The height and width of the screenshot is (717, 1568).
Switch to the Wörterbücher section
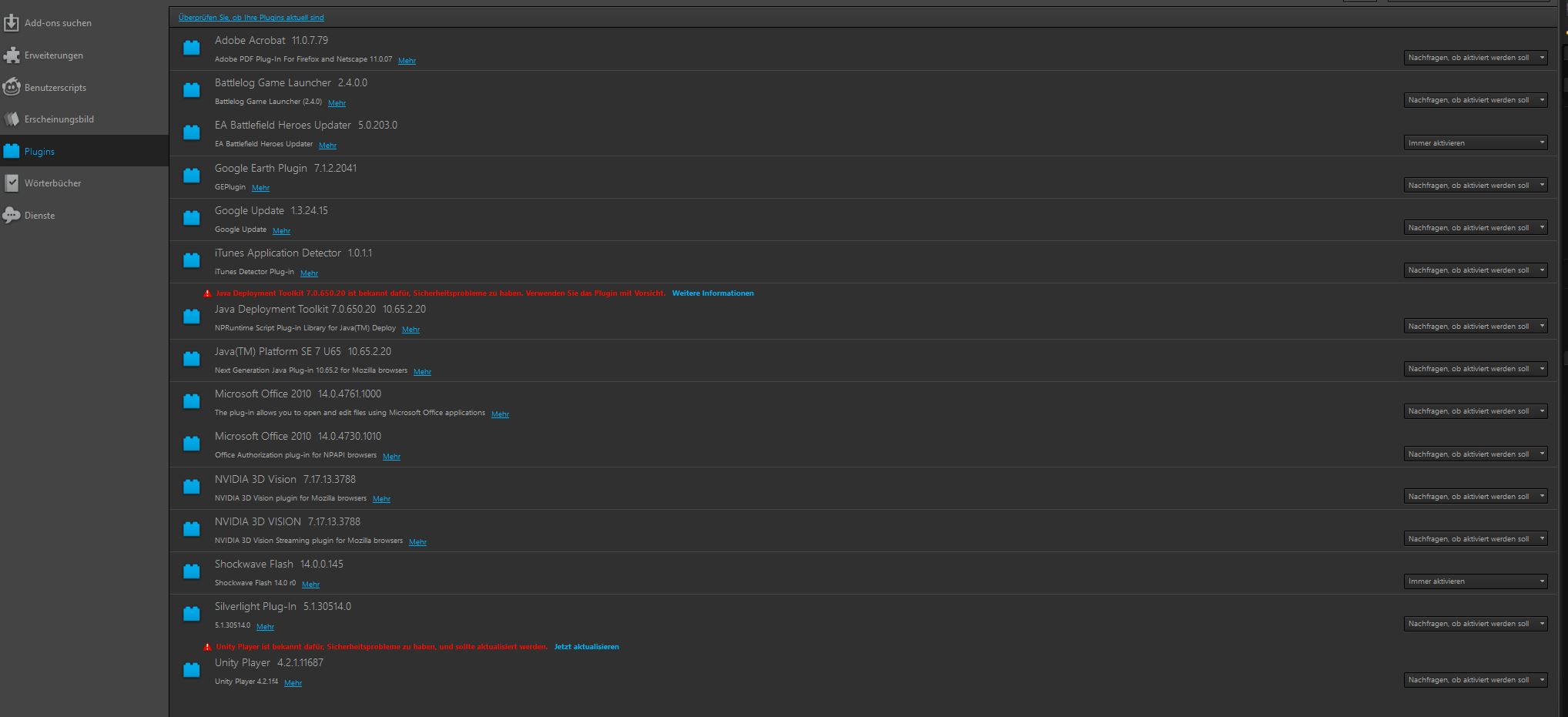(x=84, y=183)
